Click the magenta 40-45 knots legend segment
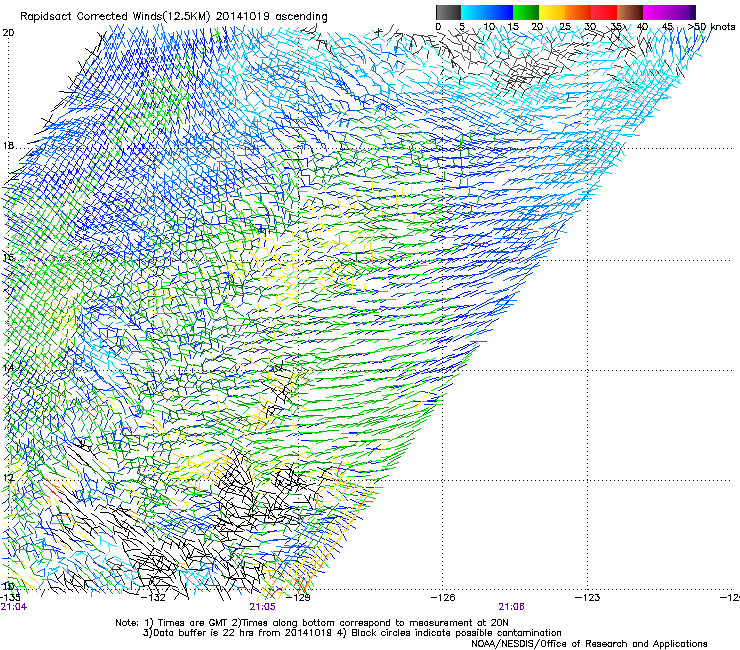740x650 pixels. click(x=656, y=12)
